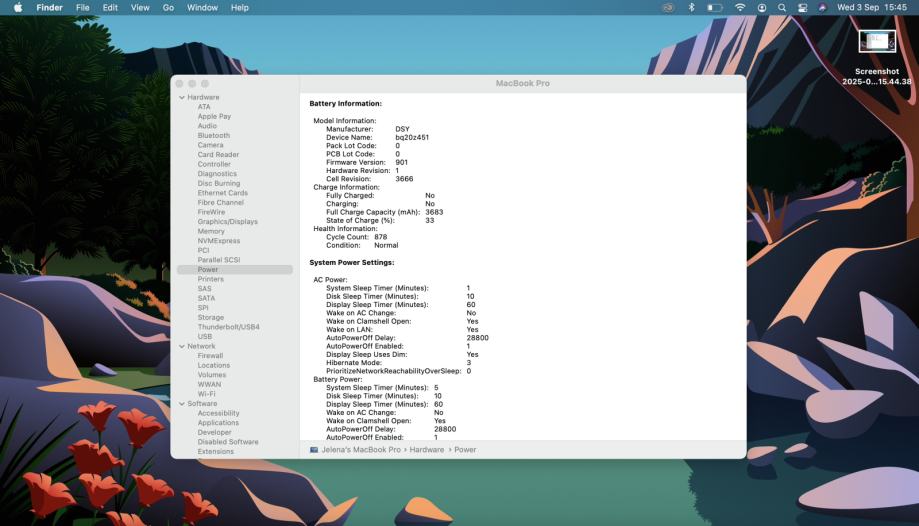The image size is (919, 526).
Task: Click the Siri icon in menu bar
Action: (822, 7)
